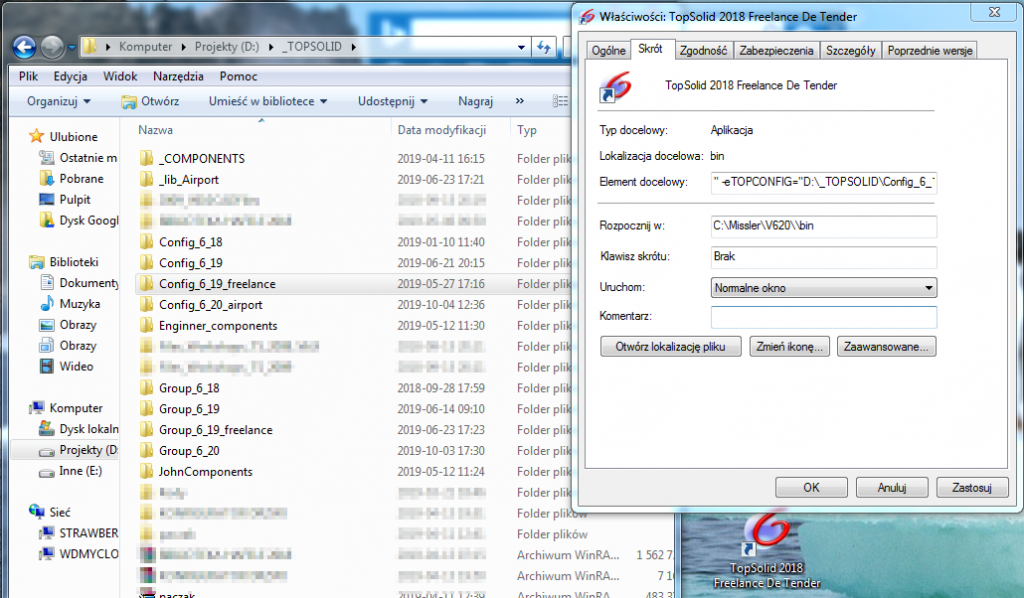Select the Config_6_19 folder
The width and height of the screenshot is (1024, 598).
point(191,262)
